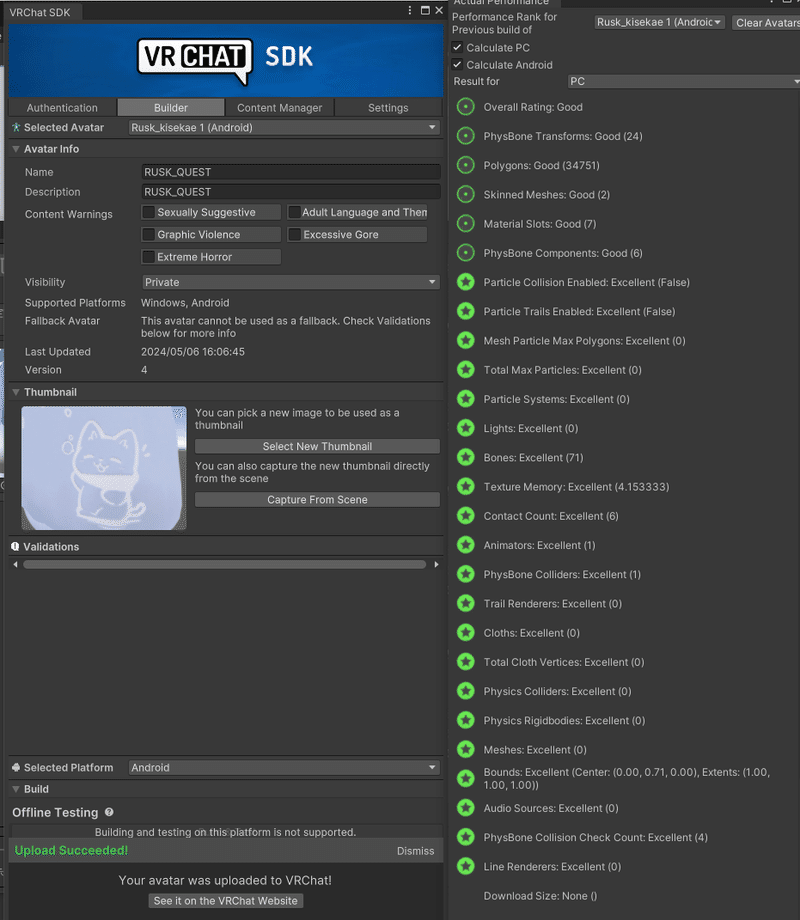Open the Performance Rank avatar dropdown
This screenshot has width=800, height=920.
click(659, 22)
